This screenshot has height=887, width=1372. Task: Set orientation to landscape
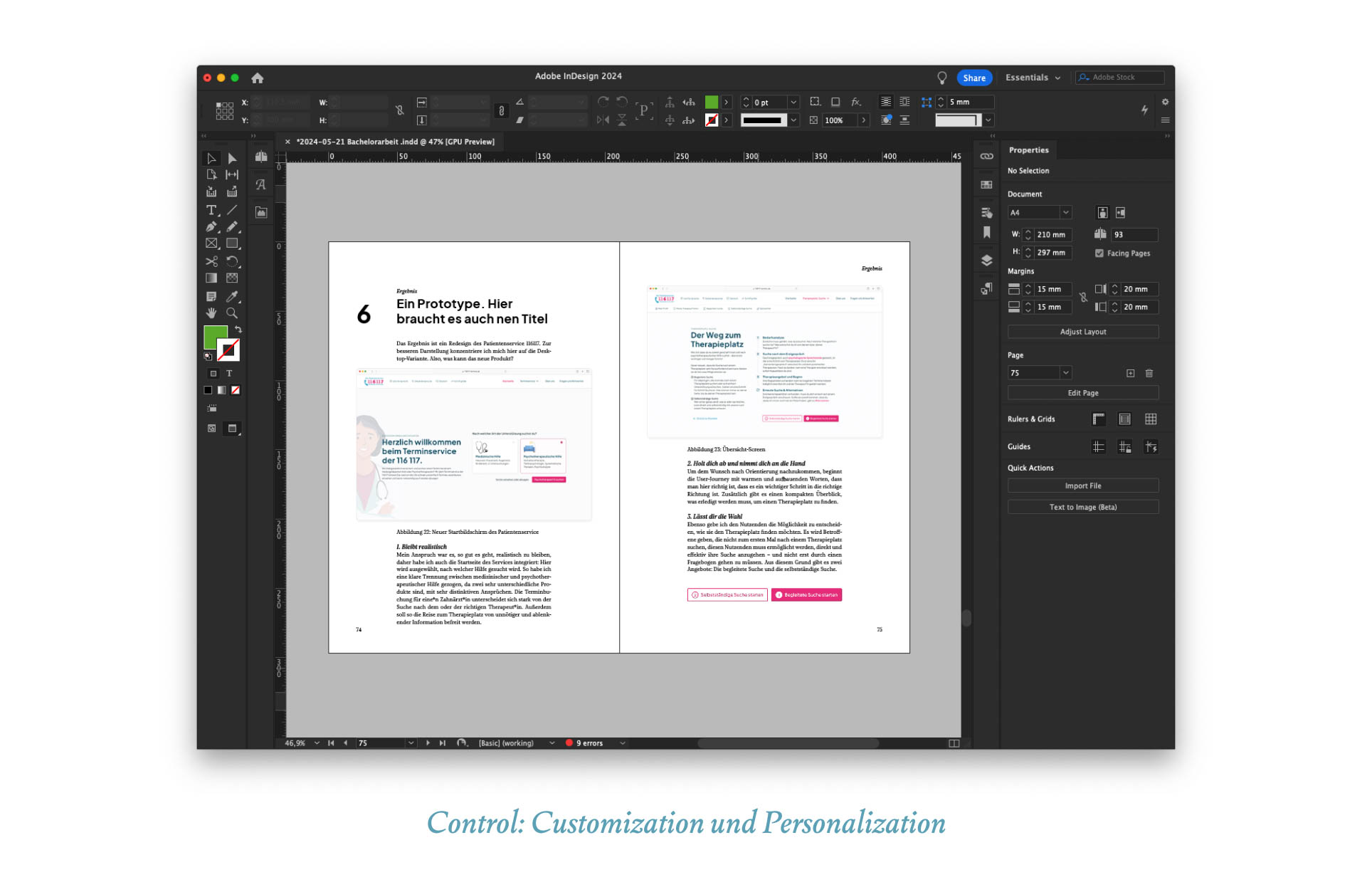(x=1121, y=213)
